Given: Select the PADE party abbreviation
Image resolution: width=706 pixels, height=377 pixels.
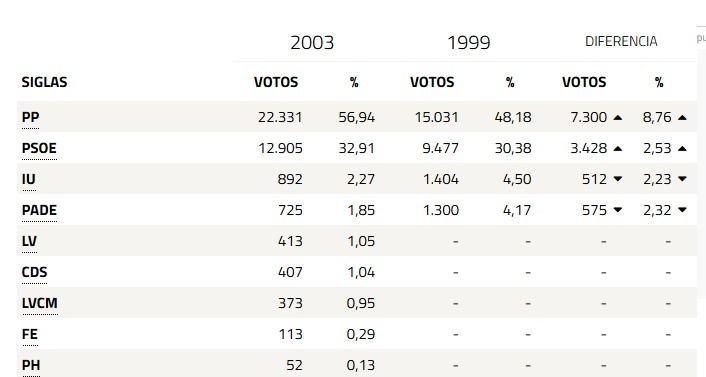Looking at the screenshot, I should (x=40, y=210).
